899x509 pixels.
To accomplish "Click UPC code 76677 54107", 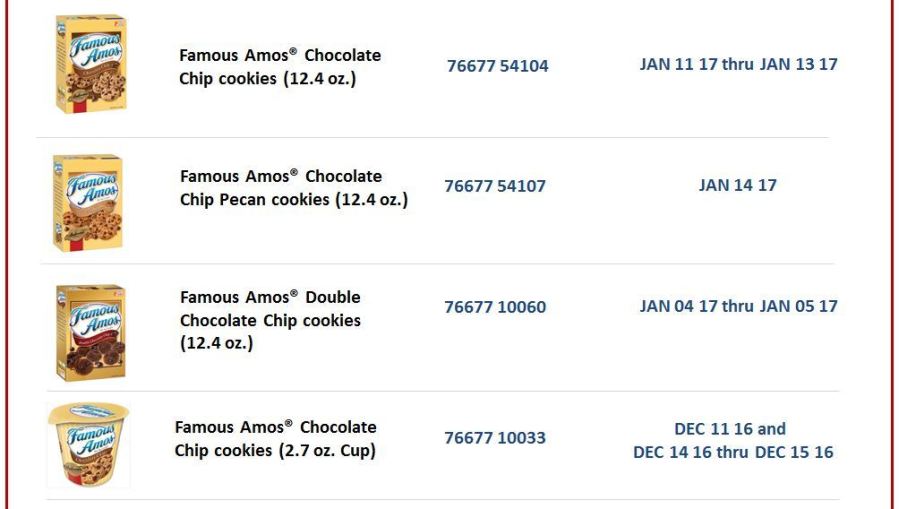I will point(495,186).
